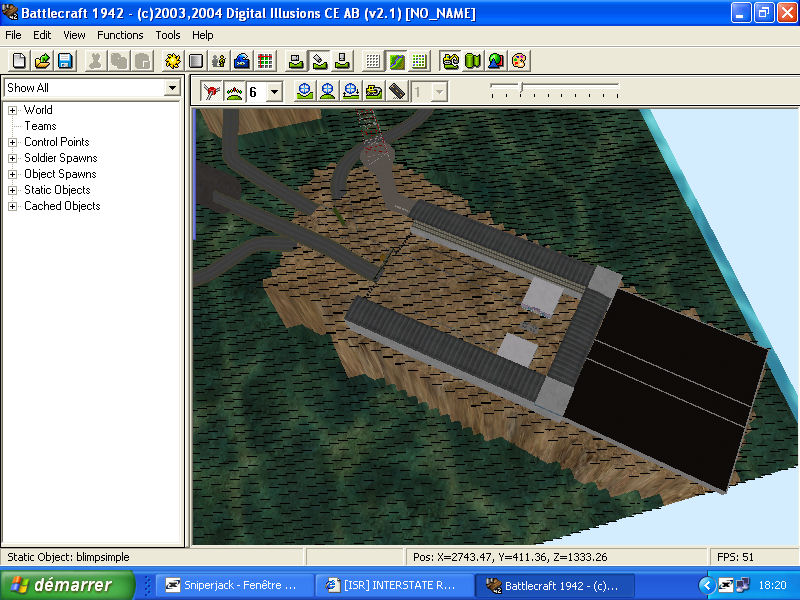Open the paint palette icon
Viewport: 800px width, 600px height.
click(519, 61)
